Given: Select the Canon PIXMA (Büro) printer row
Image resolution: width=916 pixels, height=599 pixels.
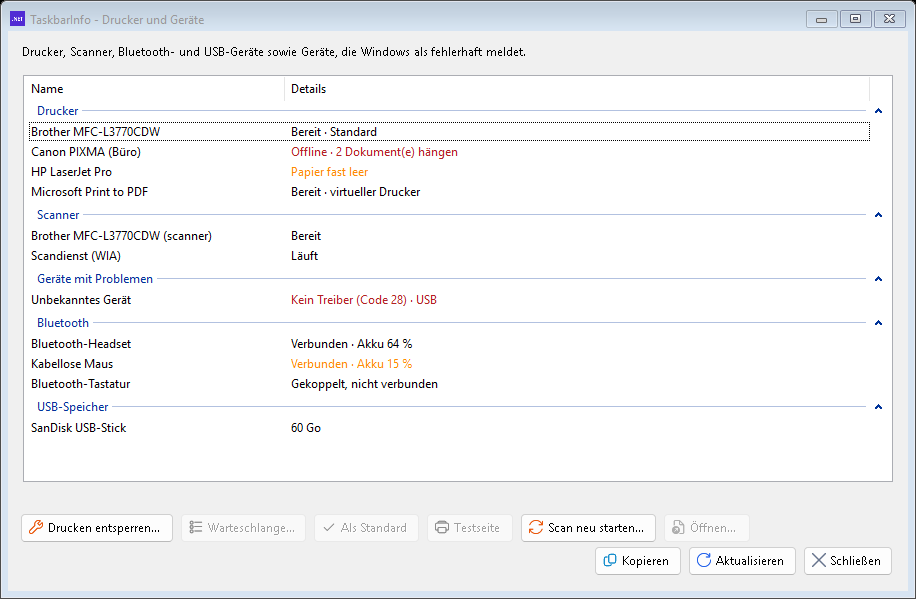Looking at the screenshot, I should [x=449, y=152].
